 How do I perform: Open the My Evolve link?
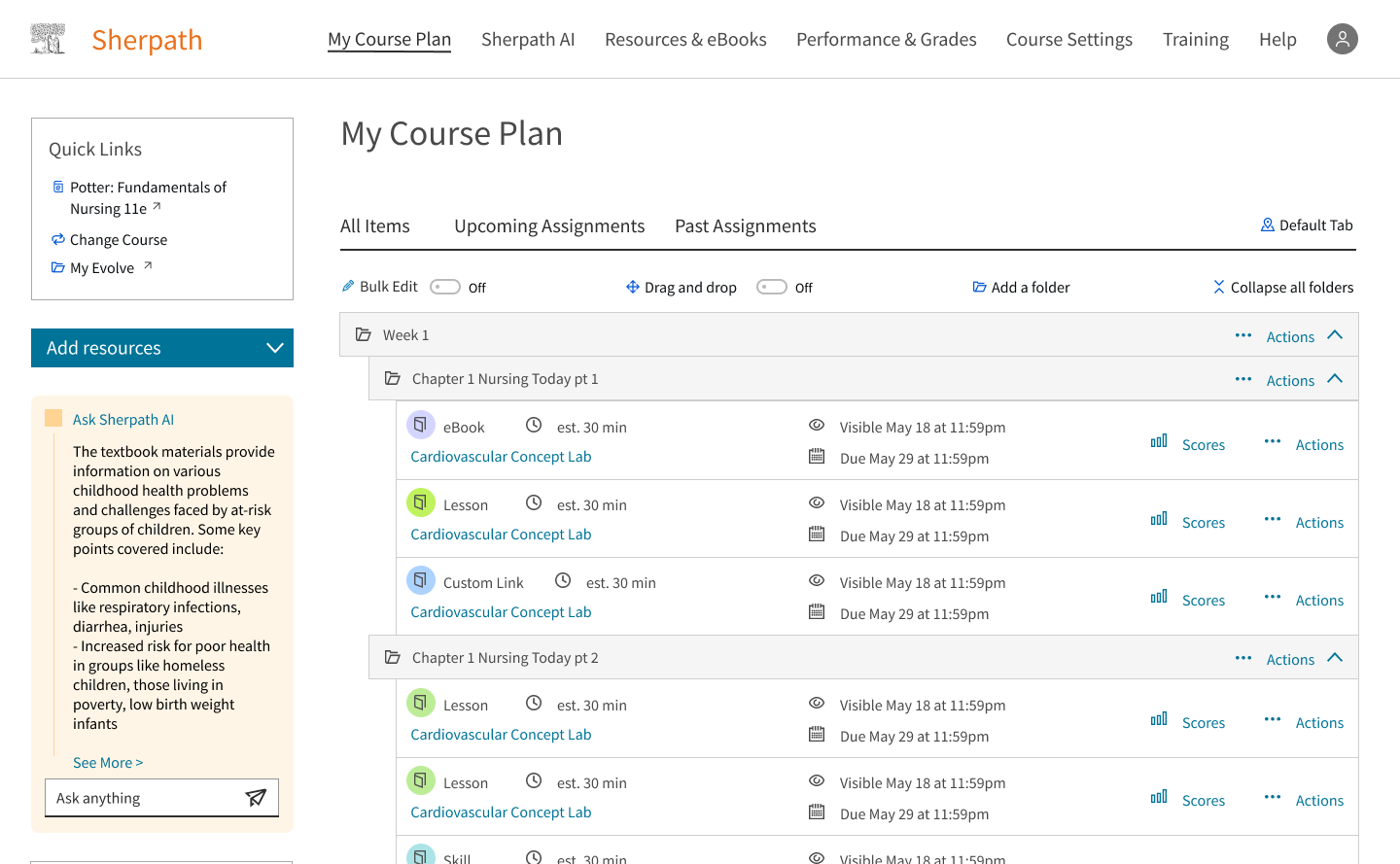coord(102,267)
